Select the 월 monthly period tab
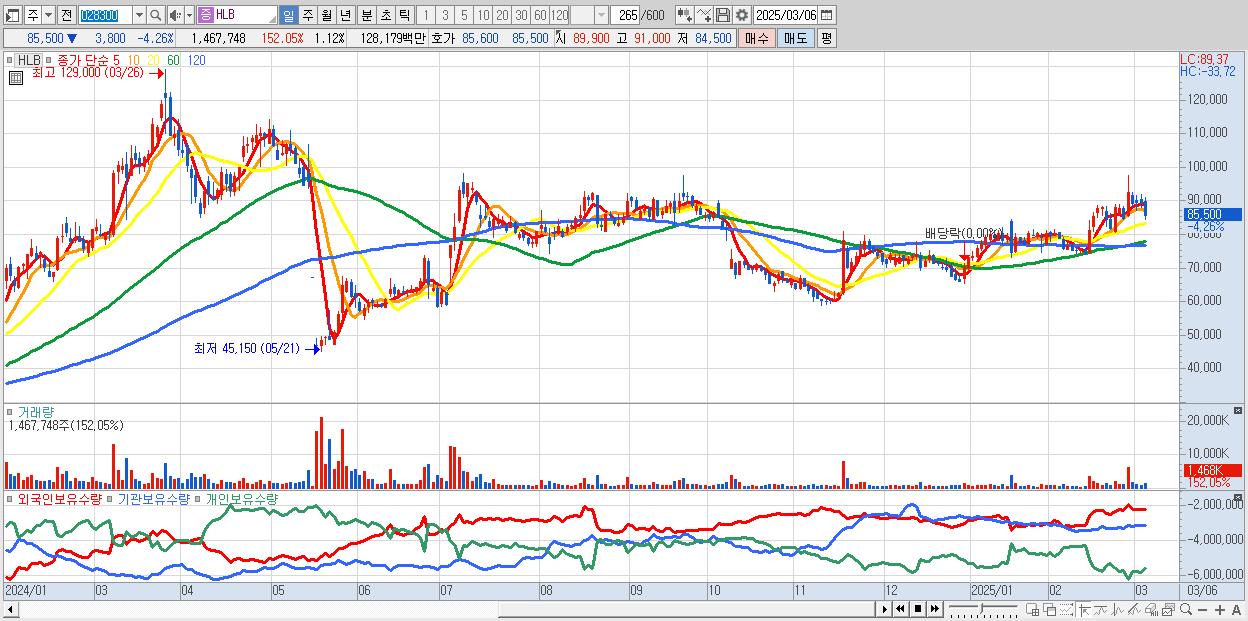Screen dimensions: 1248x621 click(326, 15)
